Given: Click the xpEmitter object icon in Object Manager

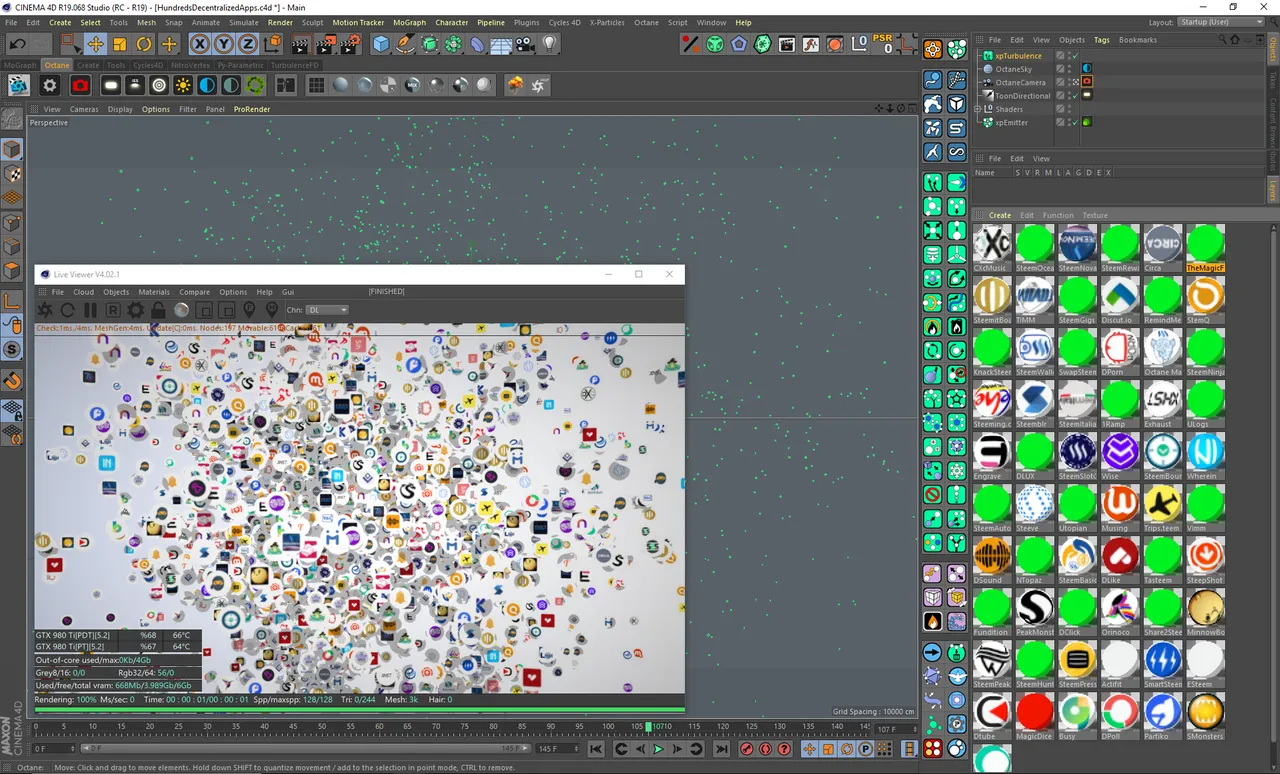Looking at the screenshot, I should pos(988,122).
